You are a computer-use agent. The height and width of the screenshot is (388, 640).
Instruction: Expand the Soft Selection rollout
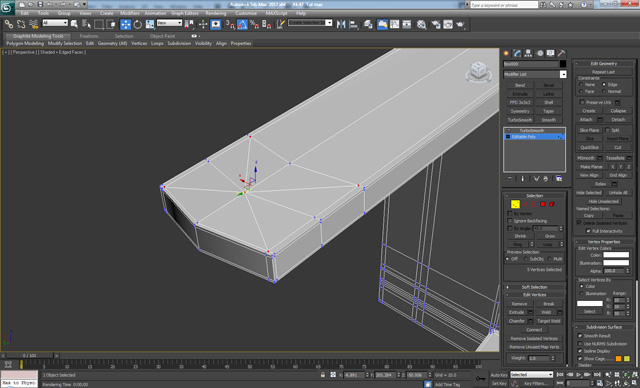(534, 287)
